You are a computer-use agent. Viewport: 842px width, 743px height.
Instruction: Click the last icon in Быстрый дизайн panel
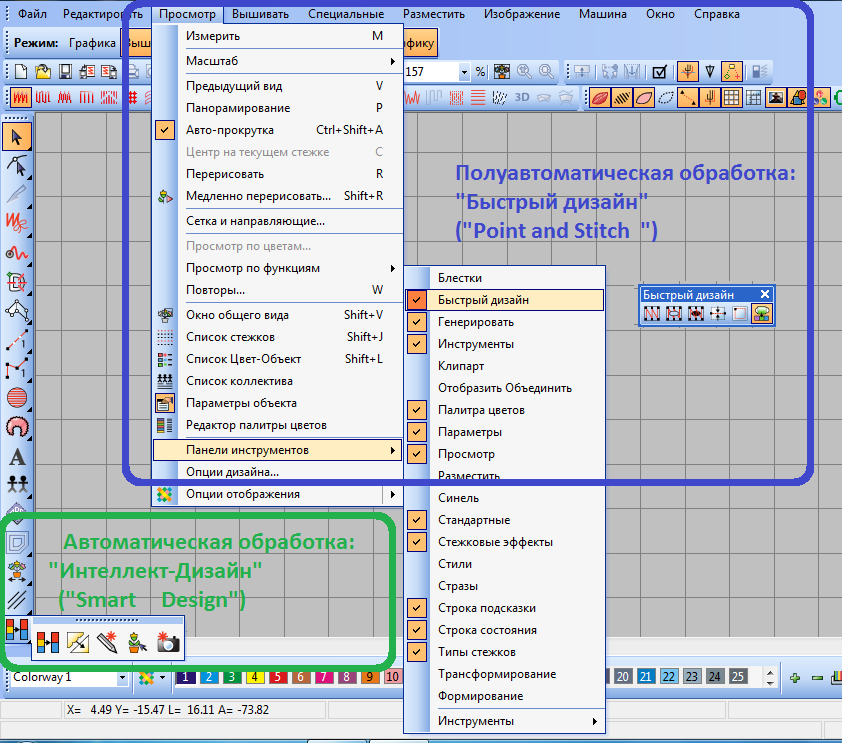762,313
